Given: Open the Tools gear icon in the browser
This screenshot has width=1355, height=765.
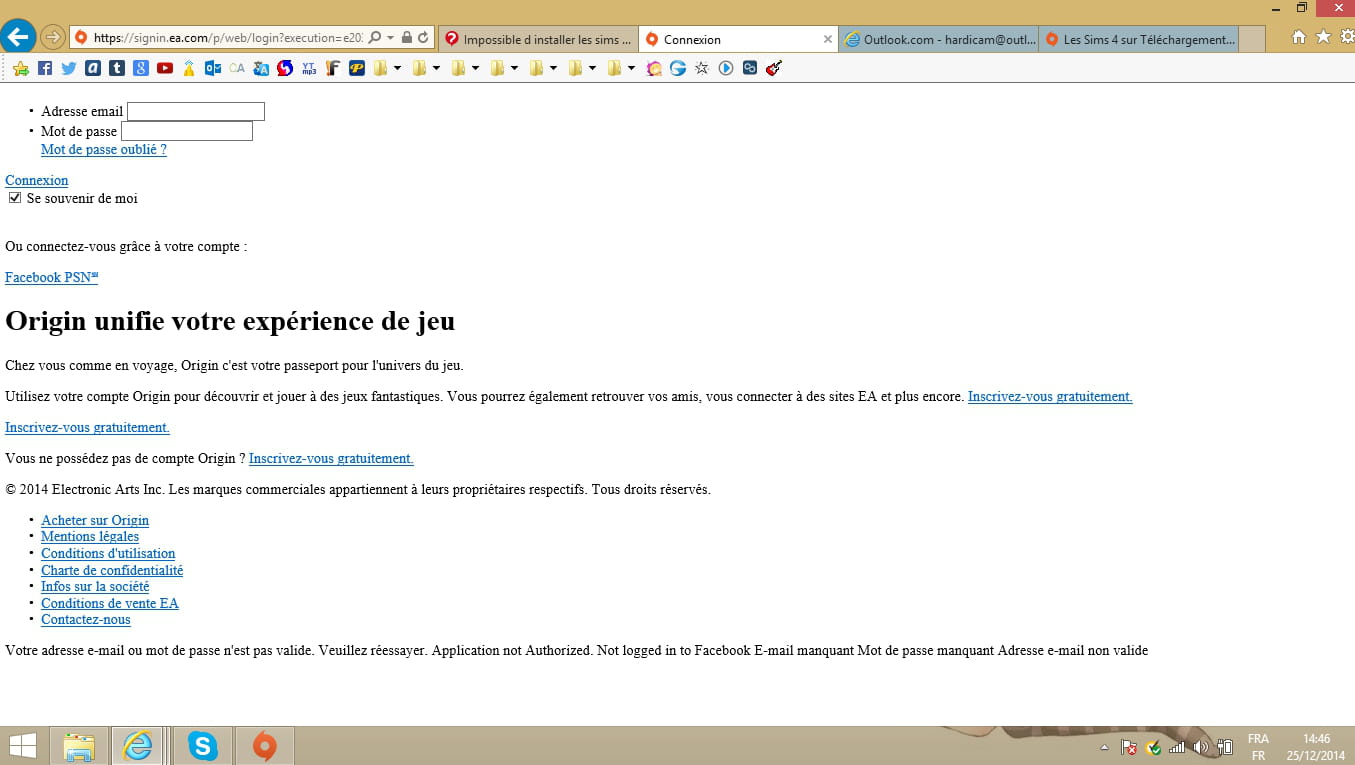Looking at the screenshot, I should pos(1347,37).
